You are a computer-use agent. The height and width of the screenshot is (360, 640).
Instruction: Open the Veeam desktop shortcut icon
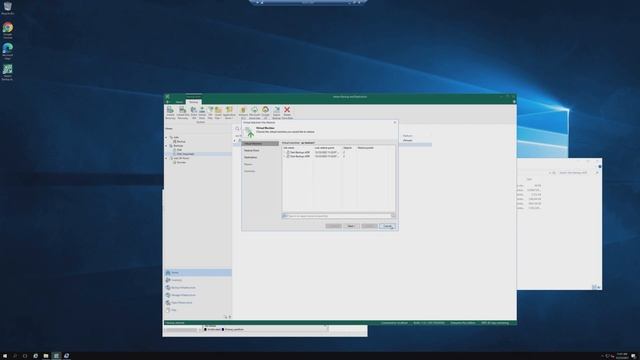[7, 72]
